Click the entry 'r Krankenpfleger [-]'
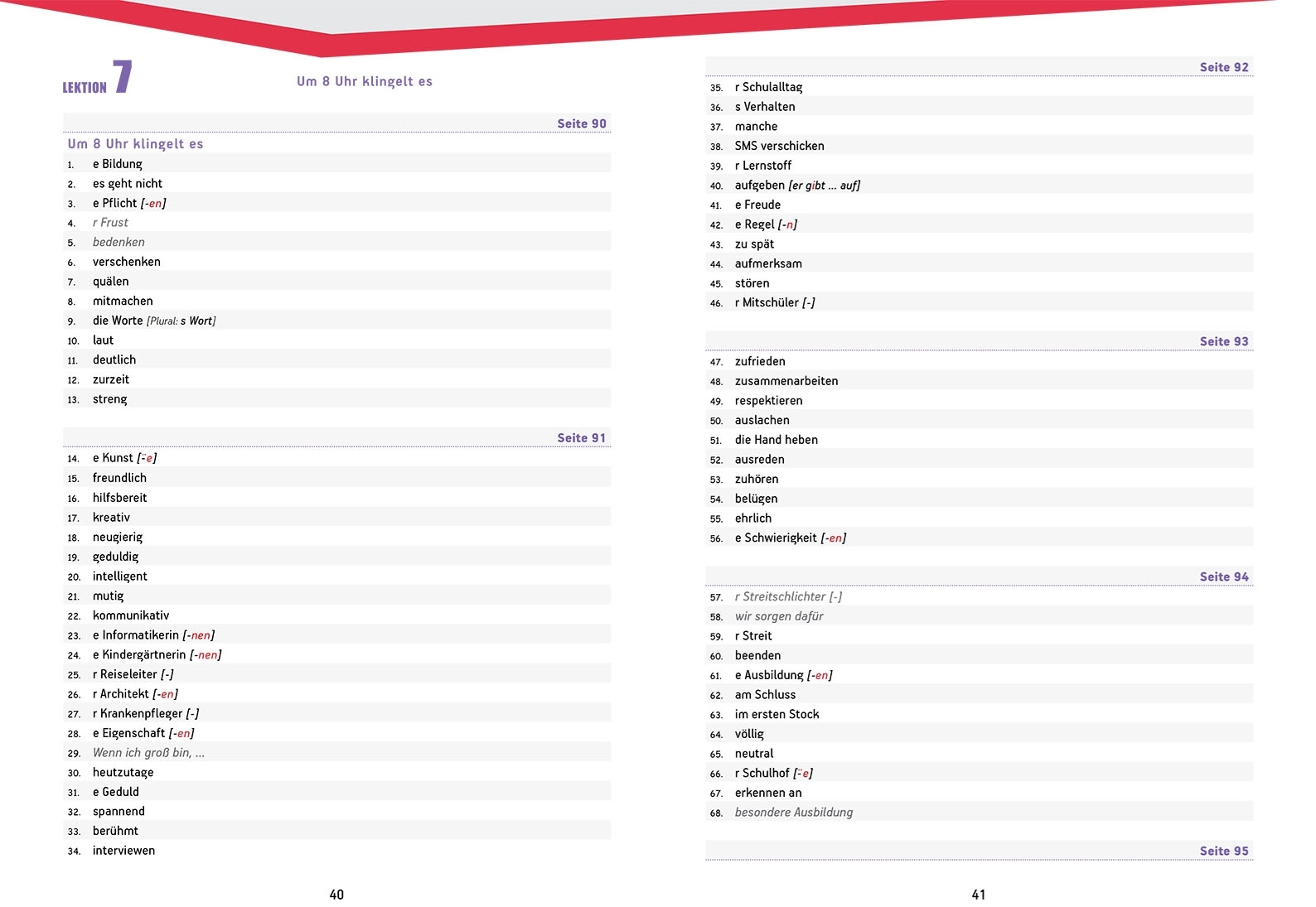This screenshot has width=1316, height=907. 146,714
